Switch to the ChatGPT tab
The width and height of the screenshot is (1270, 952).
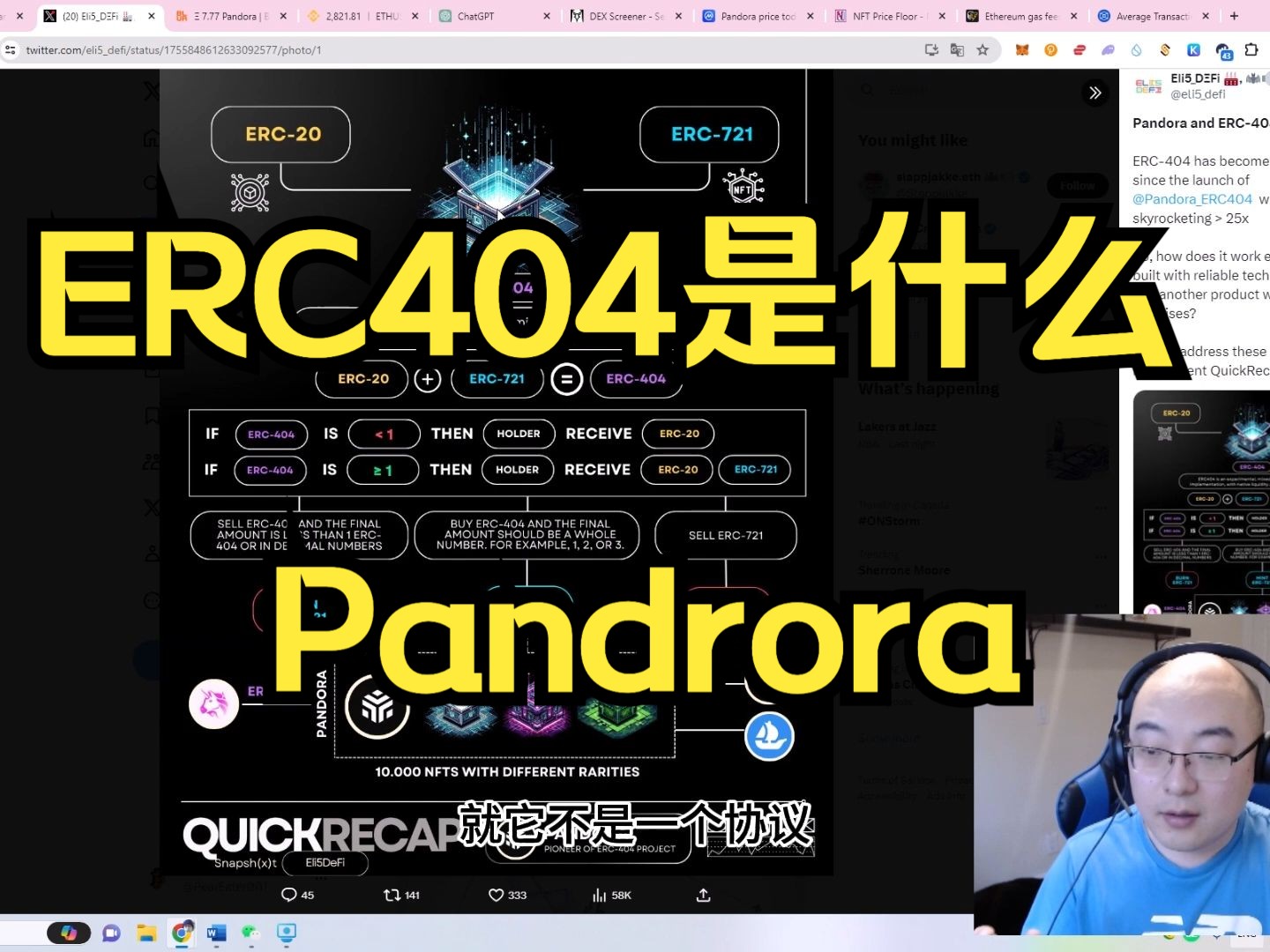click(494, 16)
